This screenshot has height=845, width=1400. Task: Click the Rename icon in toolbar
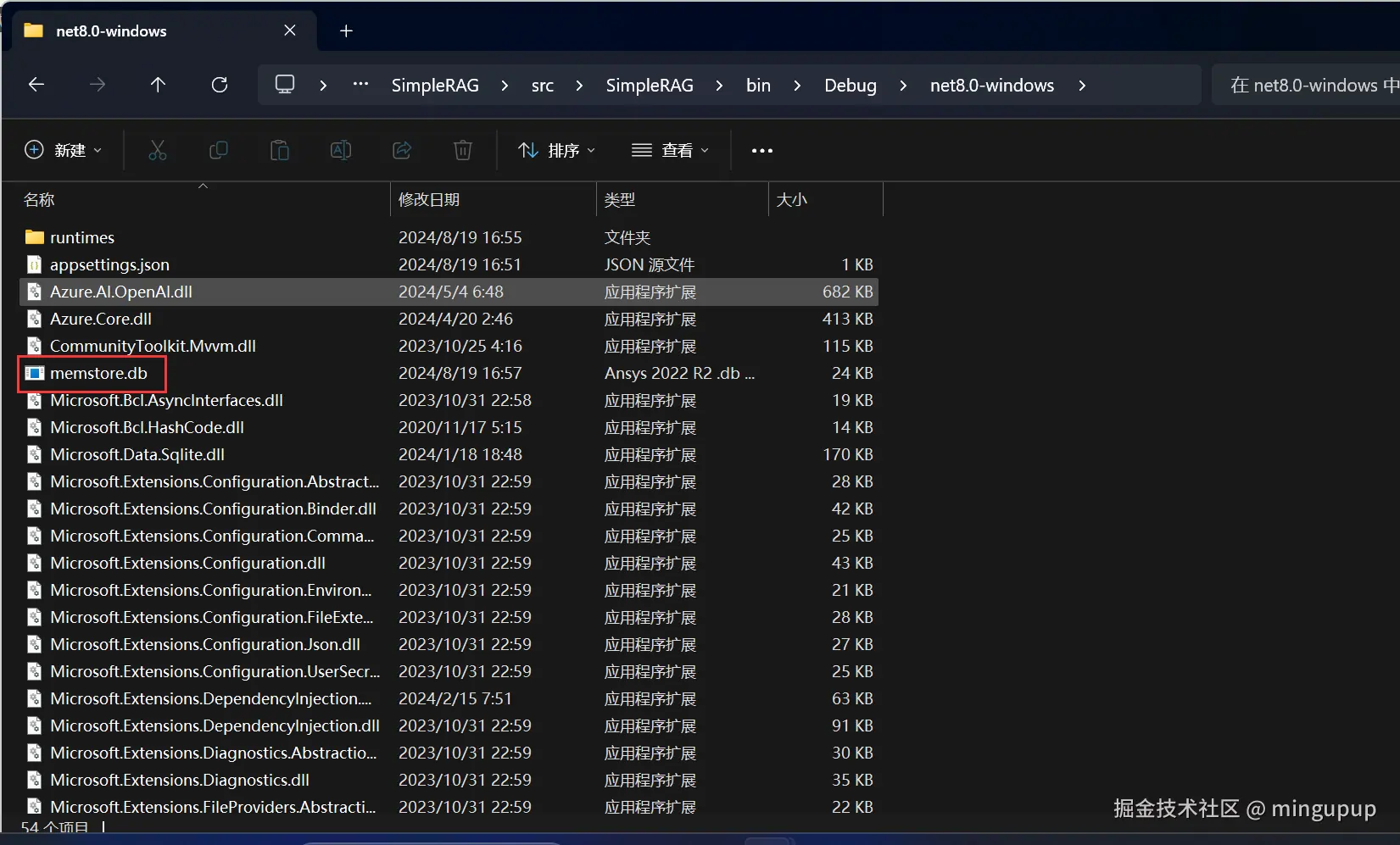click(x=341, y=150)
